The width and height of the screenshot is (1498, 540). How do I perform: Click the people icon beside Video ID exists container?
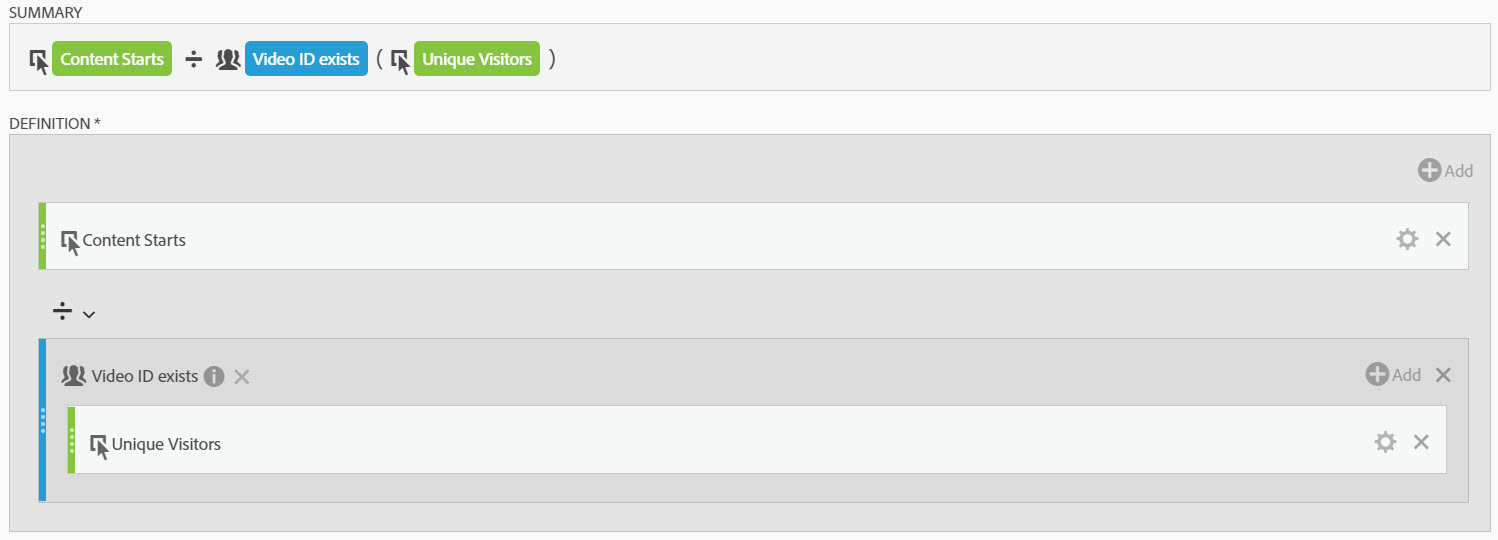click(x=73, y=376)
